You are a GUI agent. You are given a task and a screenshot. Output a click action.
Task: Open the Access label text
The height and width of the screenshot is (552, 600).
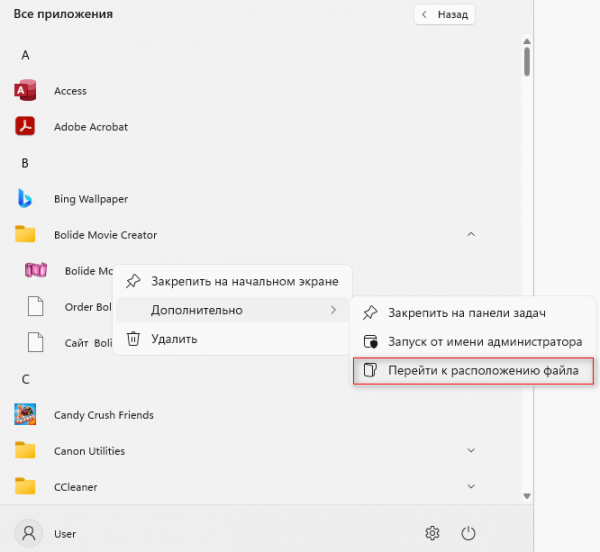(x=70, y=91)
